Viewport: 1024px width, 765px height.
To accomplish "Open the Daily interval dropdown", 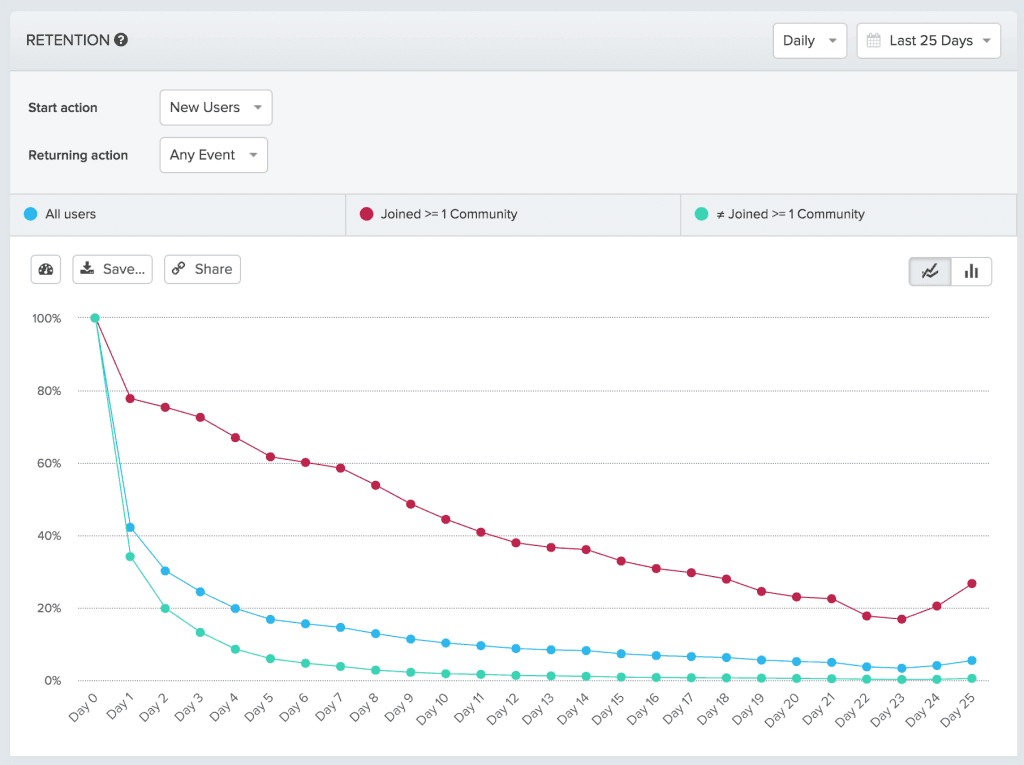I will (809, 41).
